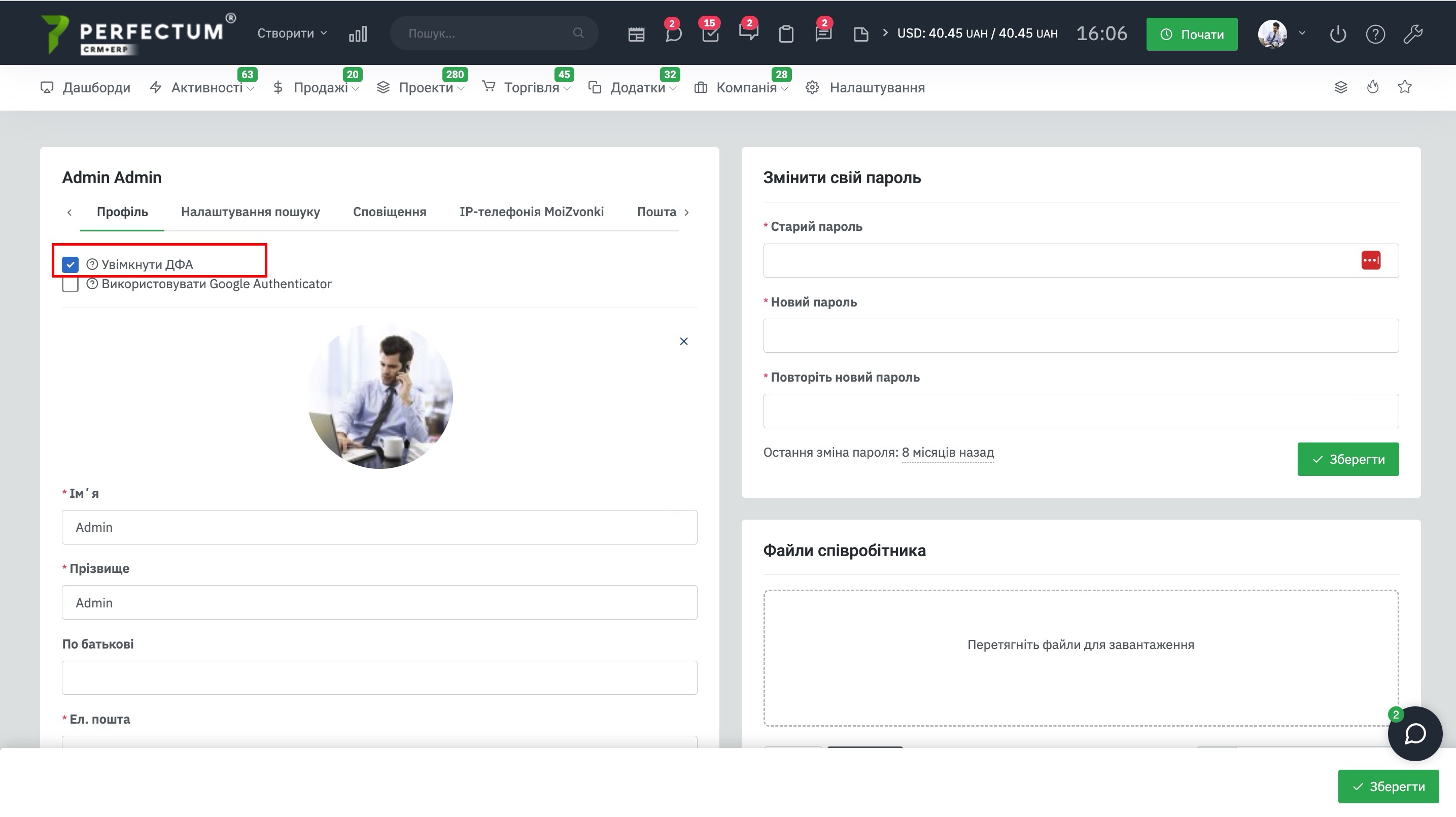Click the star favorites icon
This screenshot has height=817, width=1456.
pos(1405,87)
